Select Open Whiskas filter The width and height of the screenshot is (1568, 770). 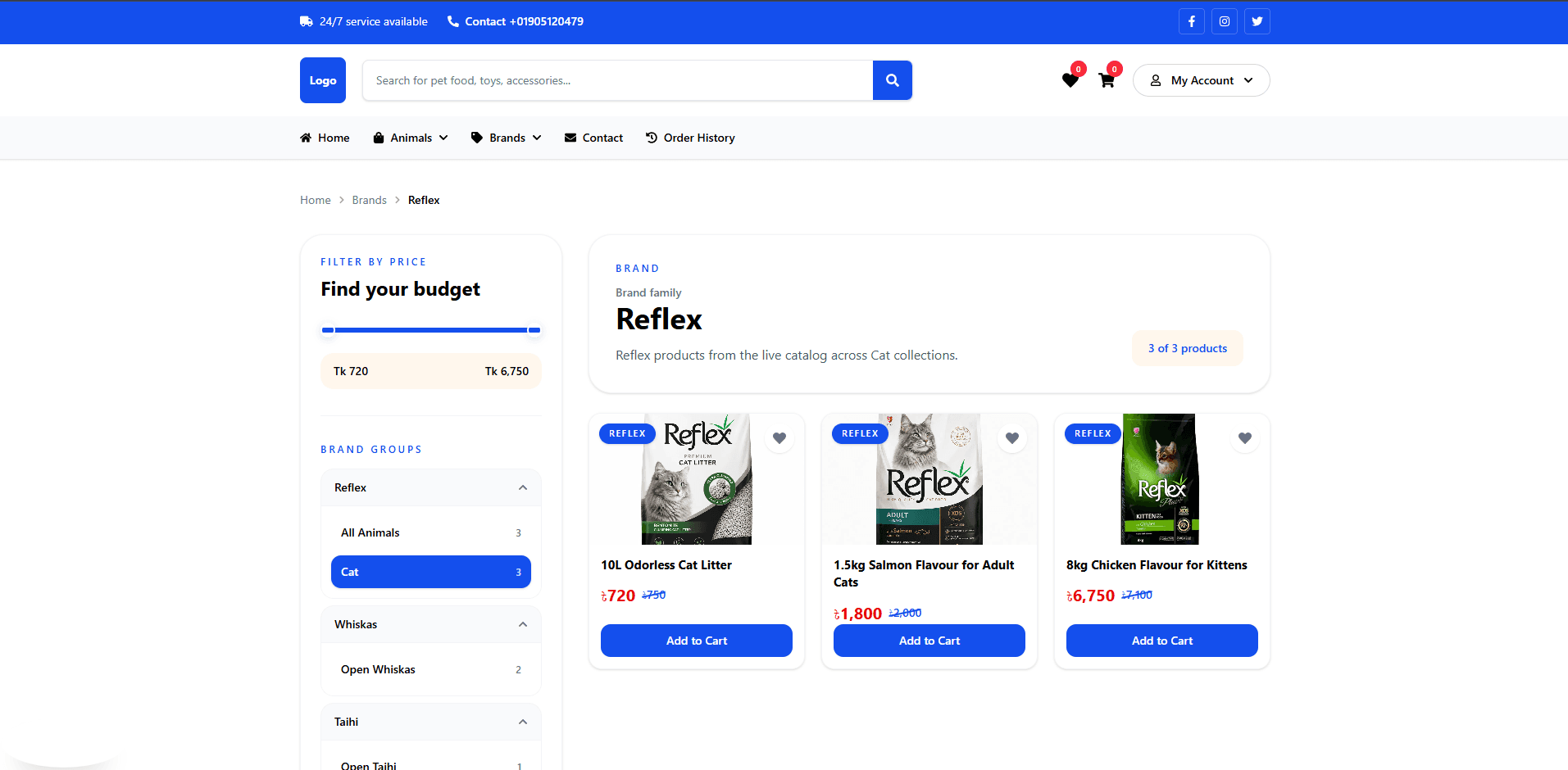point(431,669)
